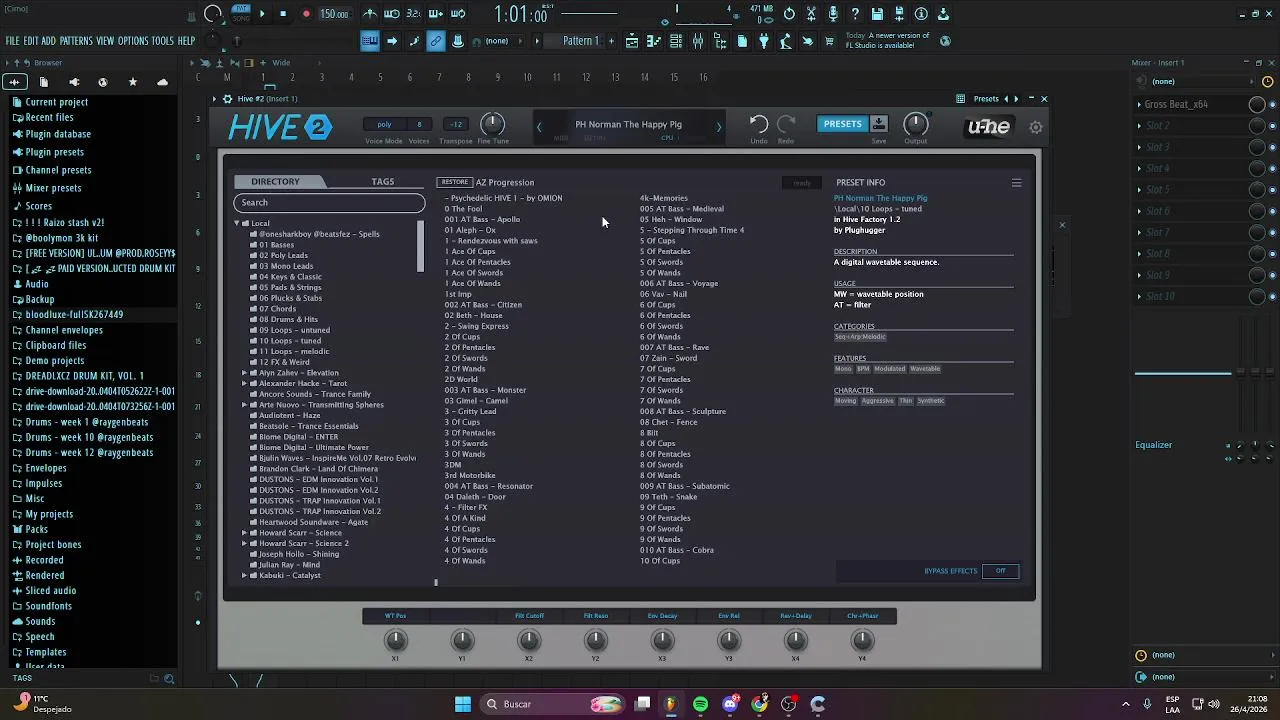This screenshot has height=720, width=1280.
Task: Select the 10 Loops - tuned folder
Action: click(290, 341)
